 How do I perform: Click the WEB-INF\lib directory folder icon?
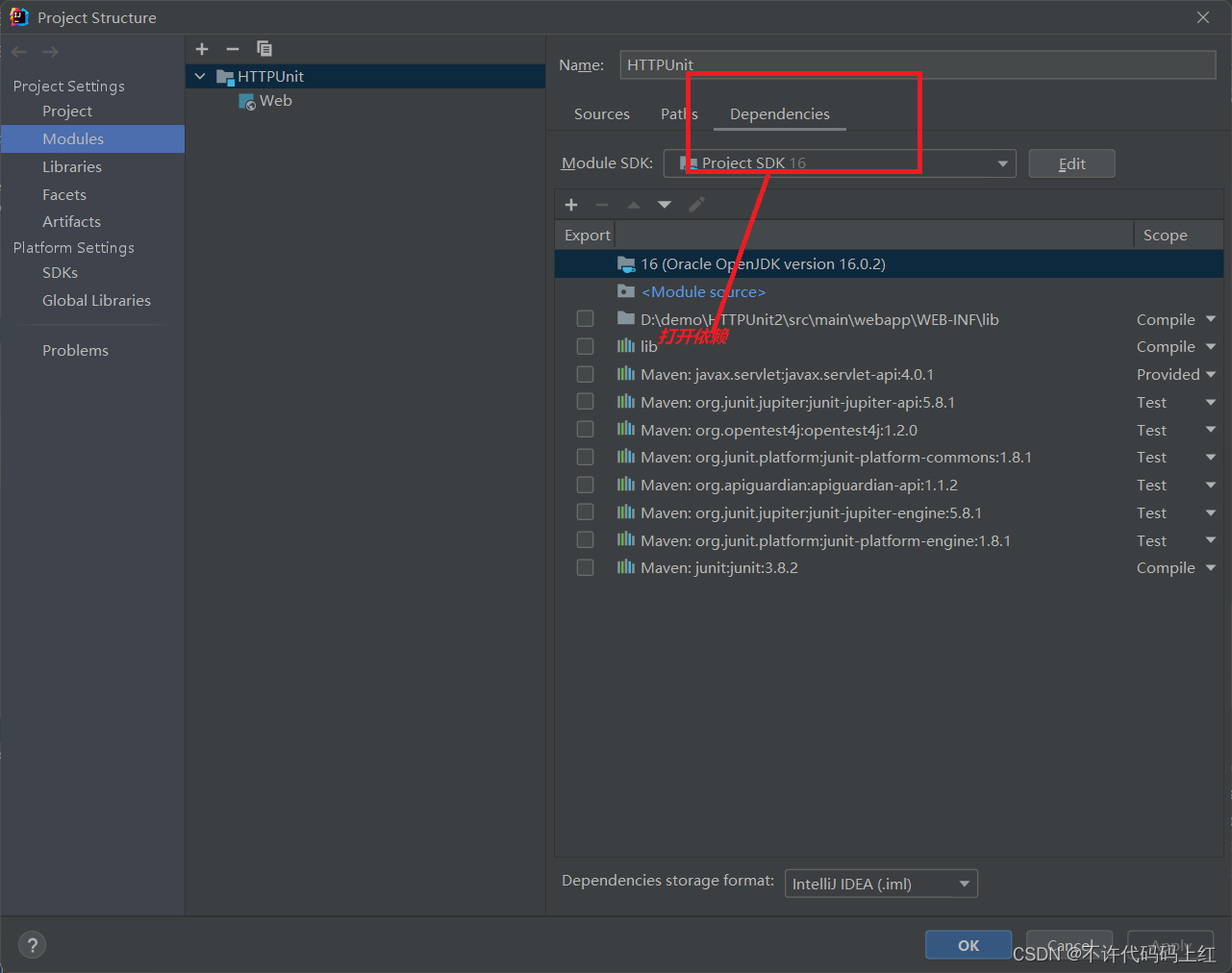[626, 319]
